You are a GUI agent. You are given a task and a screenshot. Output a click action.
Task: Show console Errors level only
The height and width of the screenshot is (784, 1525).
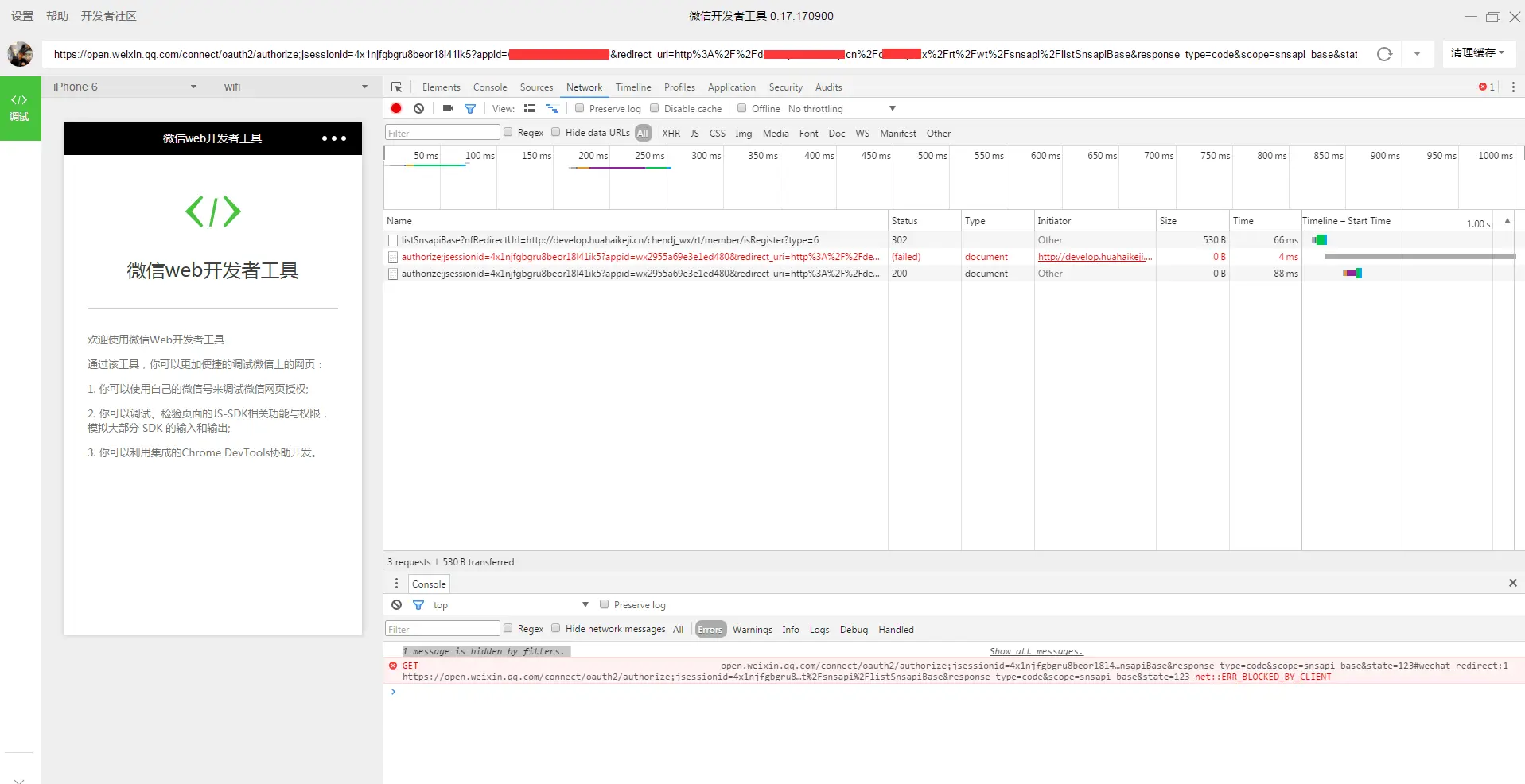click(710, 630)
